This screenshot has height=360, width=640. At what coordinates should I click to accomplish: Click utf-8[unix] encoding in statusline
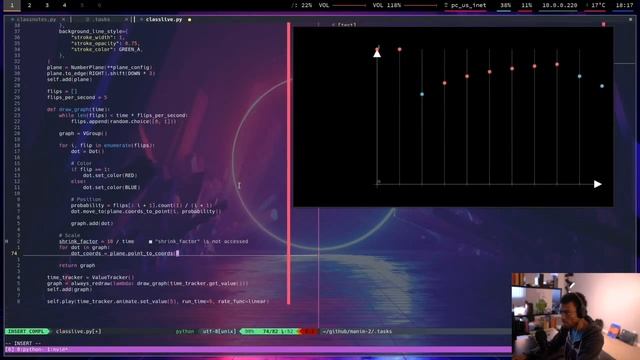pyautogui.click(x=219, y=331)
